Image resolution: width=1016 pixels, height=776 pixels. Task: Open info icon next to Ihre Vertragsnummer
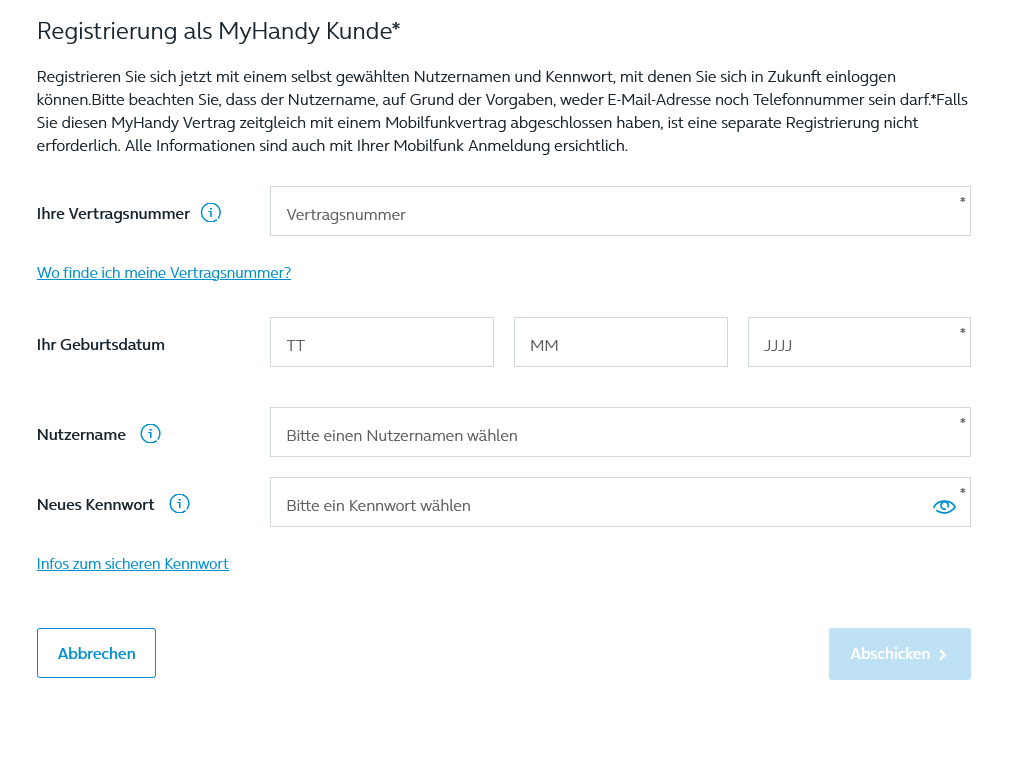pos(211,212)
